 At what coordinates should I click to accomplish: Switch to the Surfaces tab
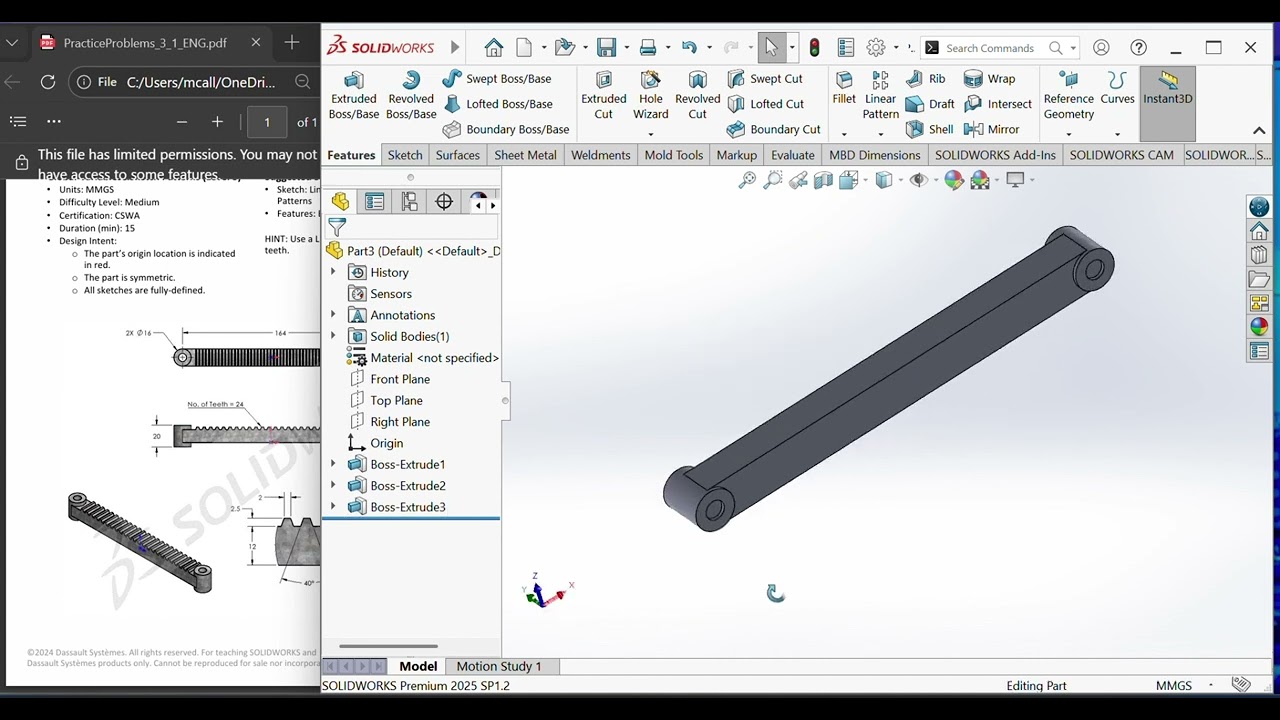458,155
